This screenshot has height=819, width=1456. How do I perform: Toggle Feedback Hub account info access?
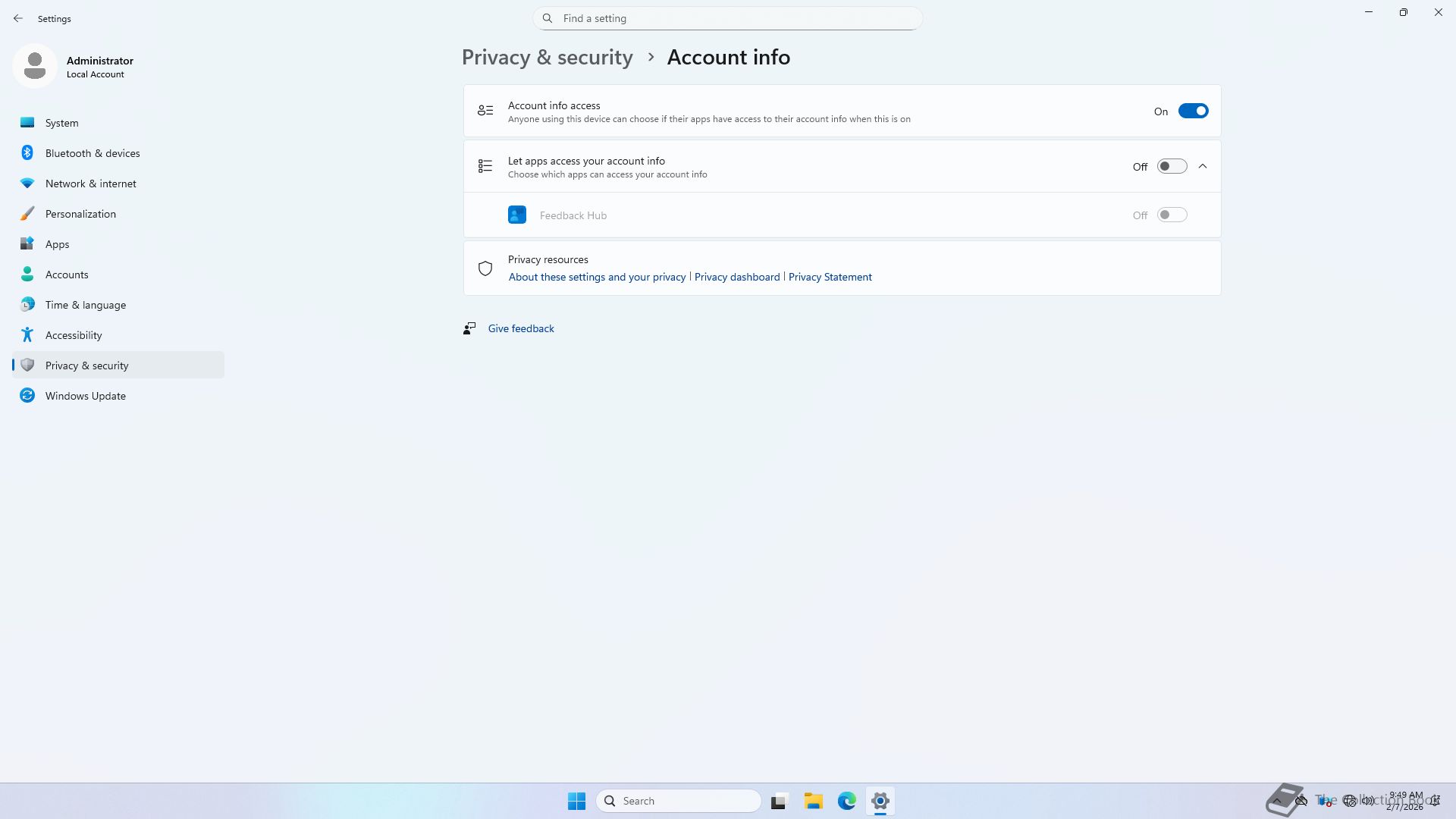(x=1172, y=215)
